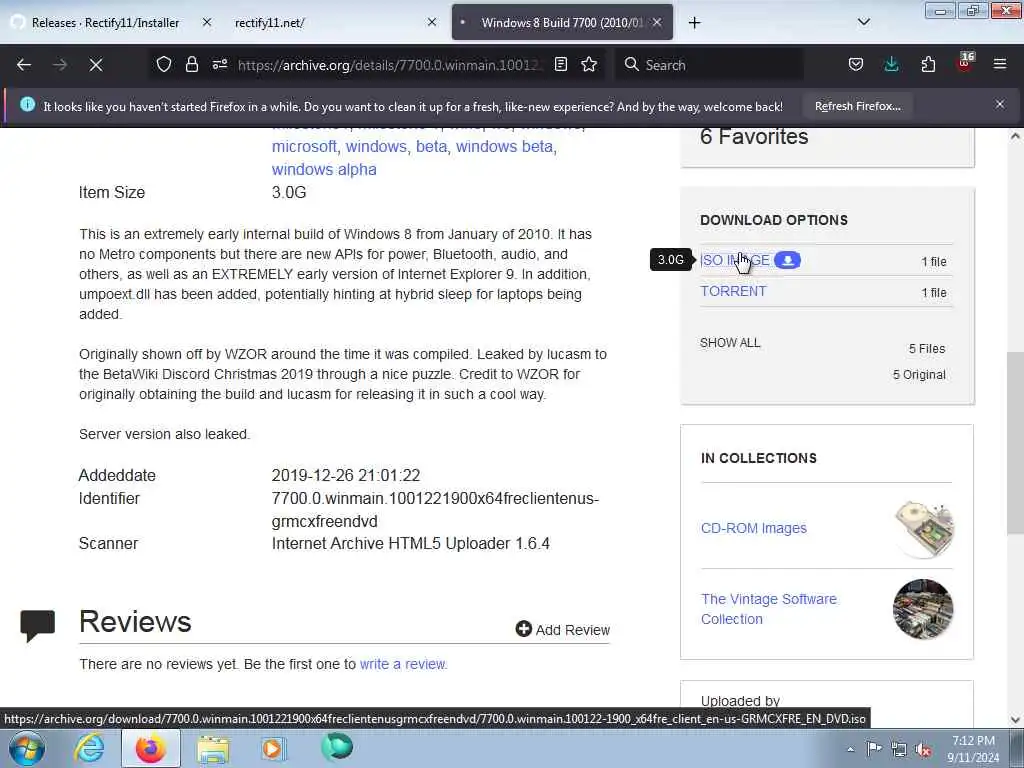1024x768 pixels.
Task: Save page to Pocket
Action: (x=856, y=64)
